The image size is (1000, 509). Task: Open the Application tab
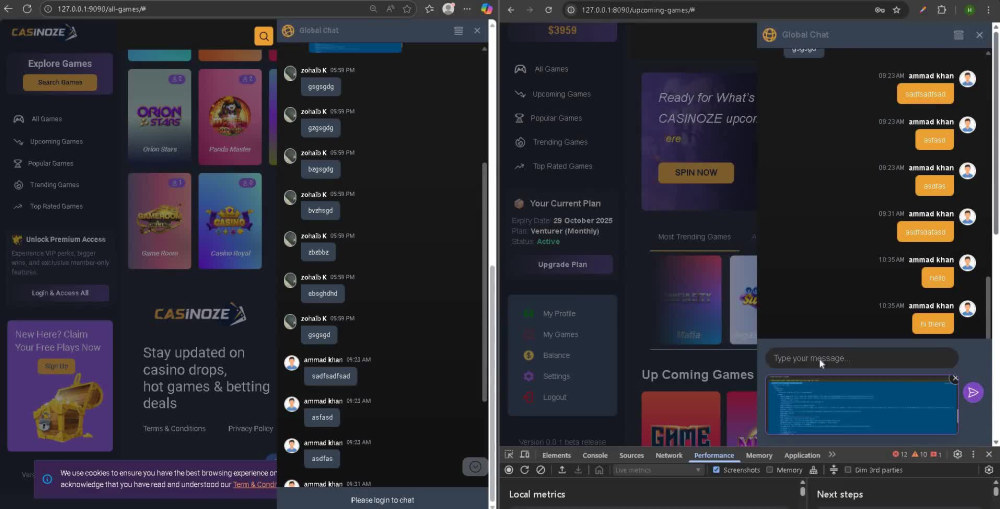[x=802, y=455]
